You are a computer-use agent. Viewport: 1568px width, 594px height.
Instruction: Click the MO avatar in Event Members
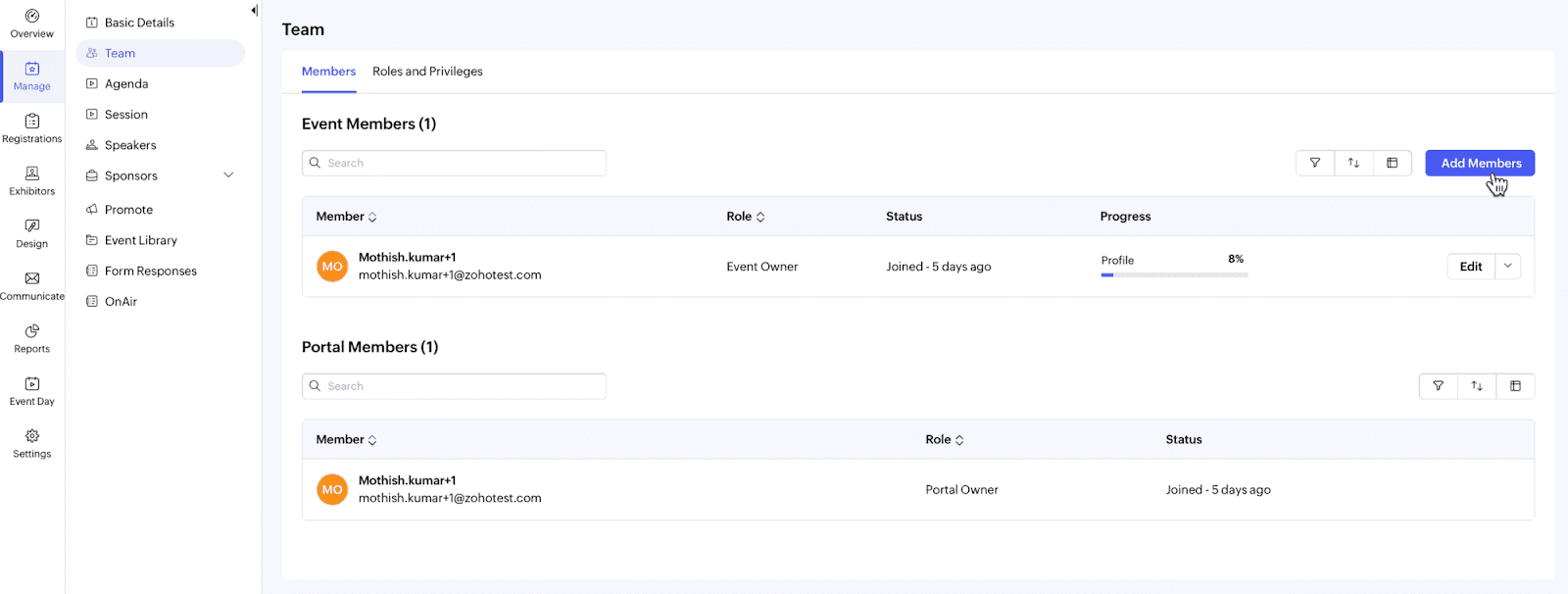point(332,267)
